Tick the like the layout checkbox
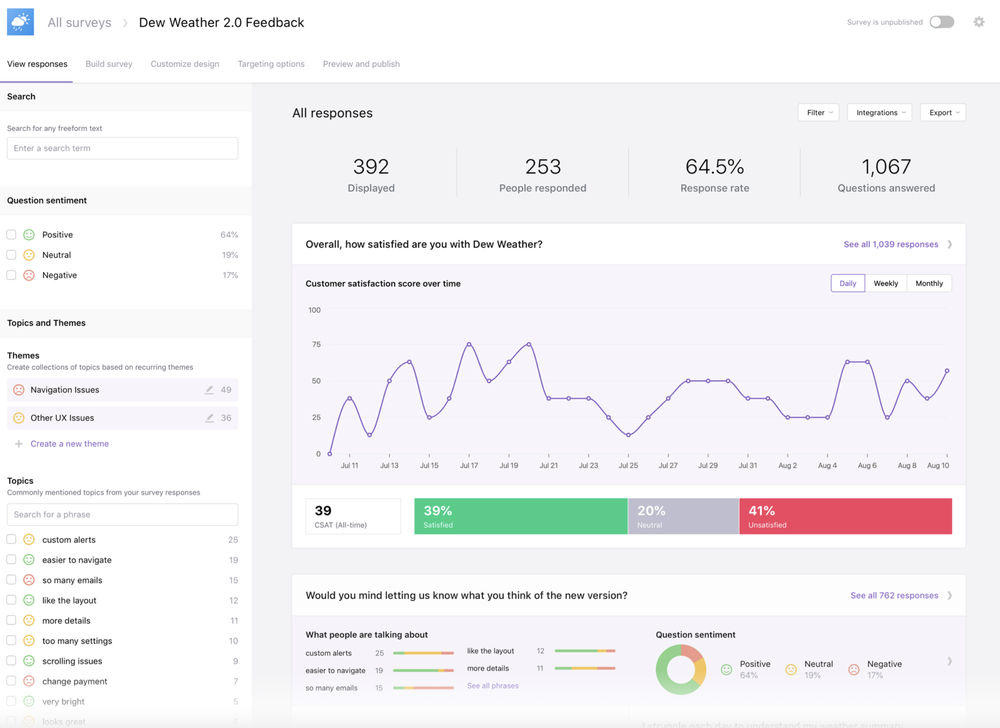The height and width of the screenshot is (728, 1000). (x=11, y=600)
